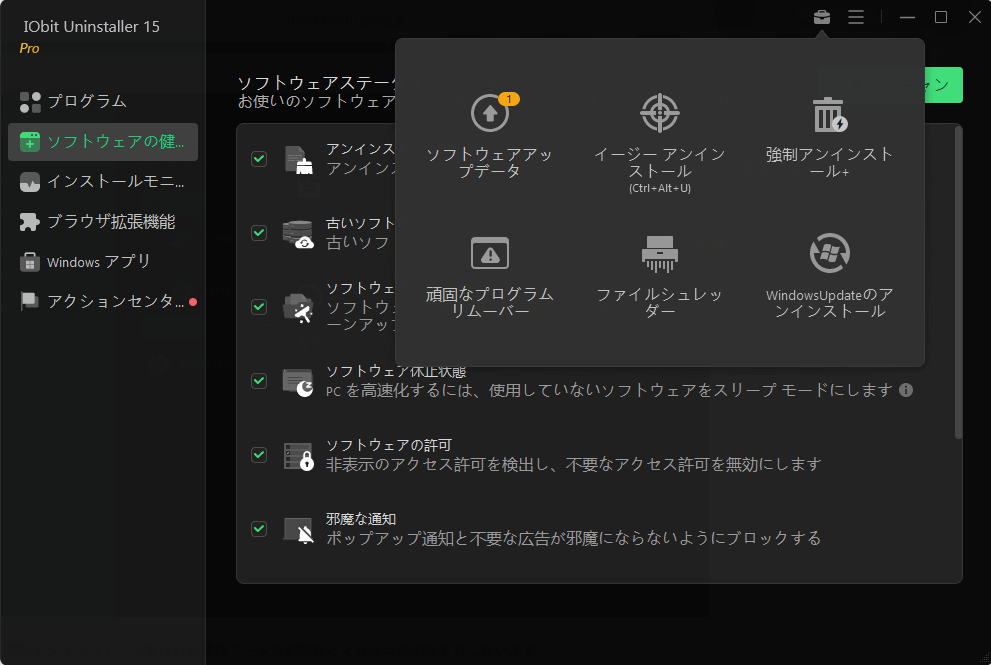The height and width of the screenshot is (665, 991).
Task: Click the Software Health sidebar icon
Action: [x=30, y=142]
